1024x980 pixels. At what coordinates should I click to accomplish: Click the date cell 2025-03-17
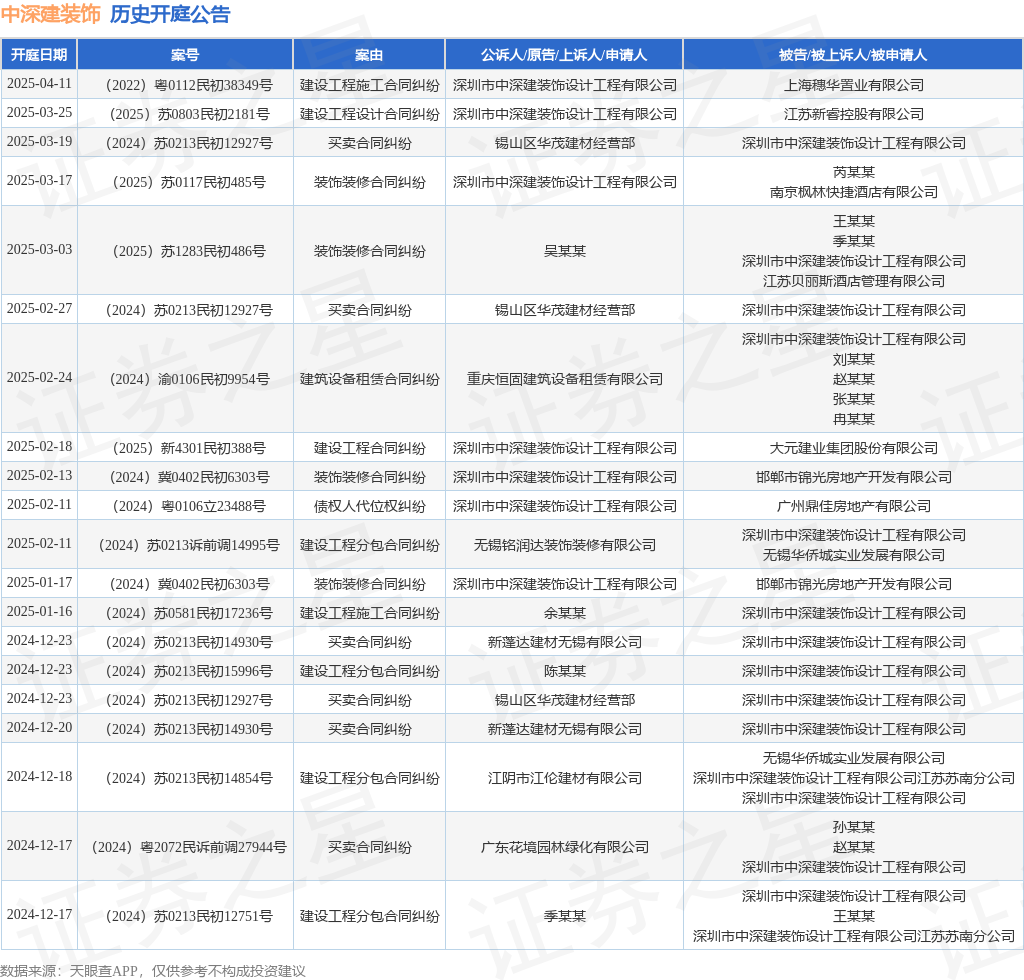(39, 180)
